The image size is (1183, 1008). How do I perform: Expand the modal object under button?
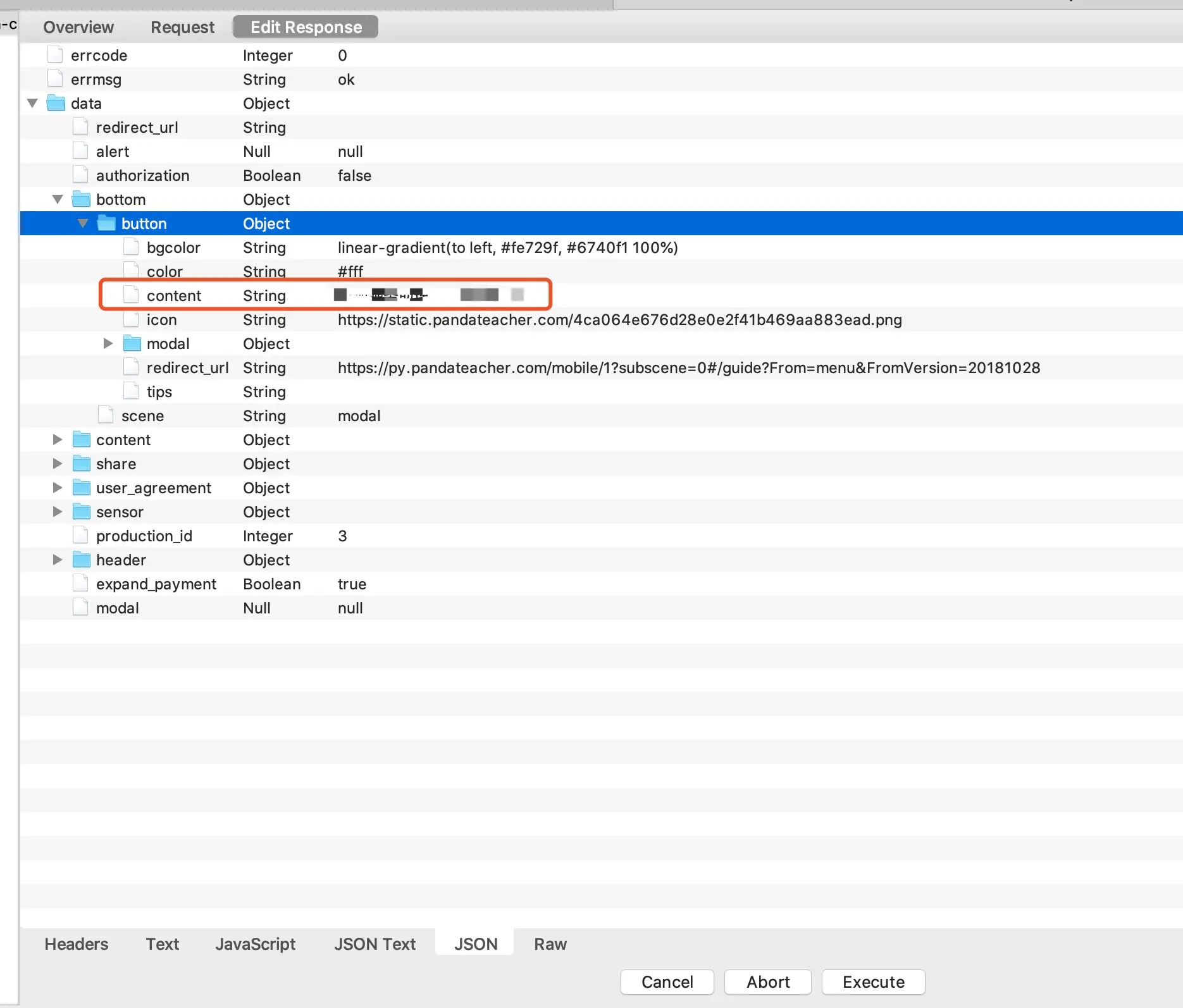pos(108,343)
